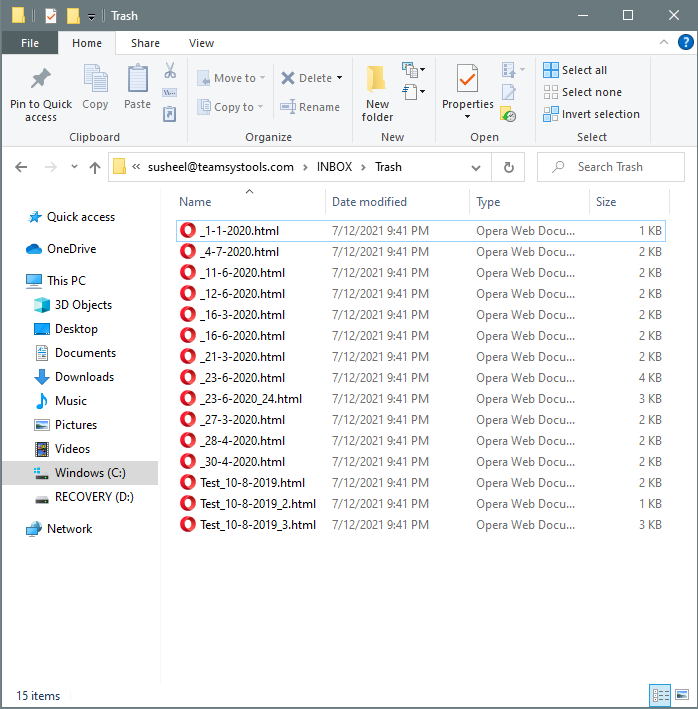
Task: Click Invert selection
Action: pyautogui.click(x=591, y=114)
